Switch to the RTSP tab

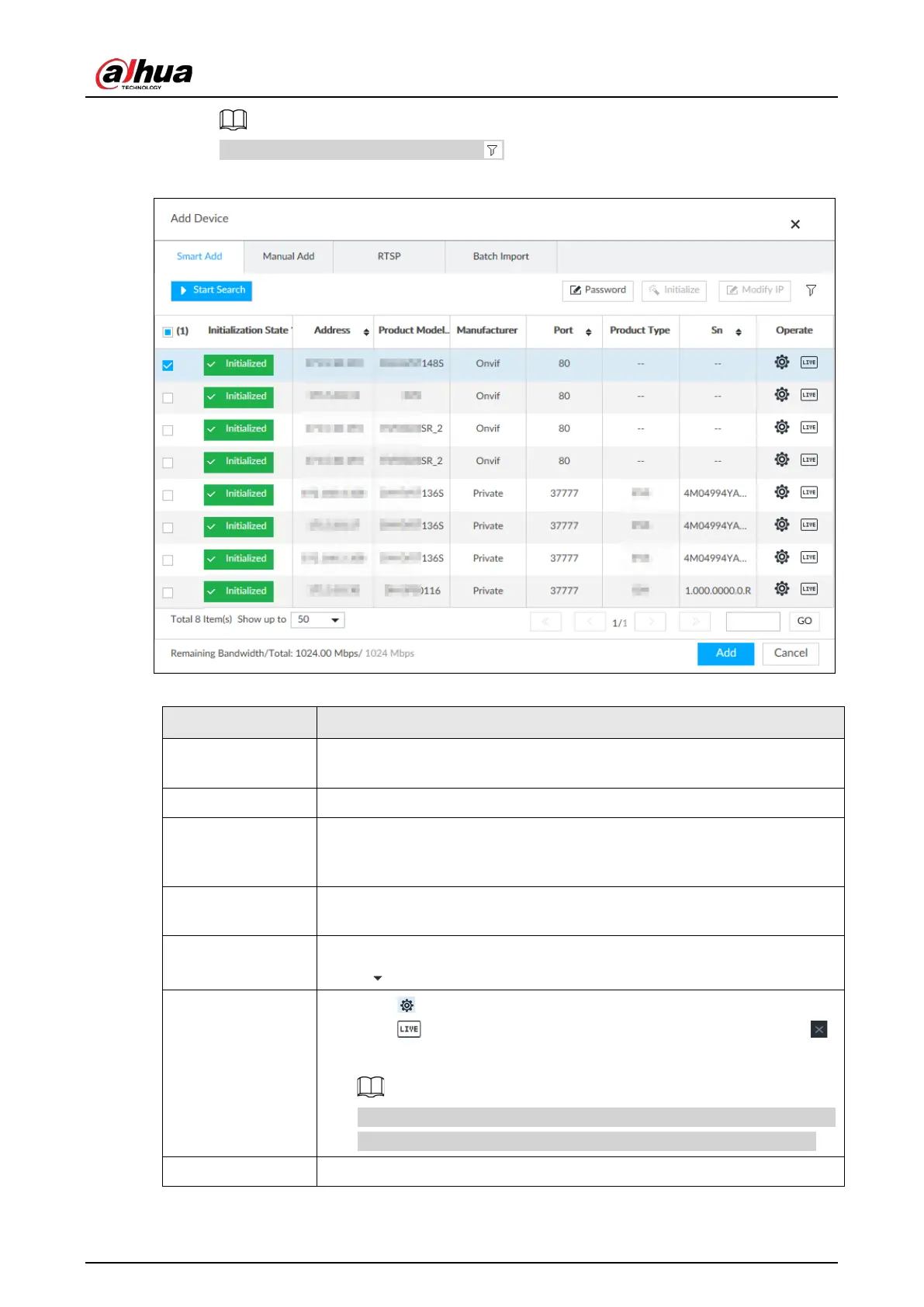[389, 257]
